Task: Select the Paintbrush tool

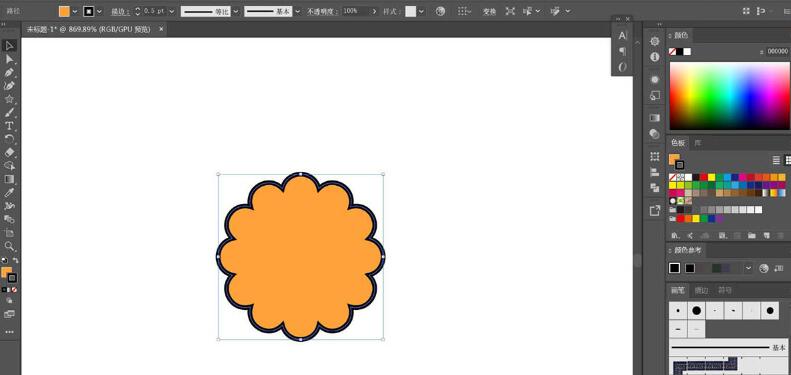Action: point(9,113)
